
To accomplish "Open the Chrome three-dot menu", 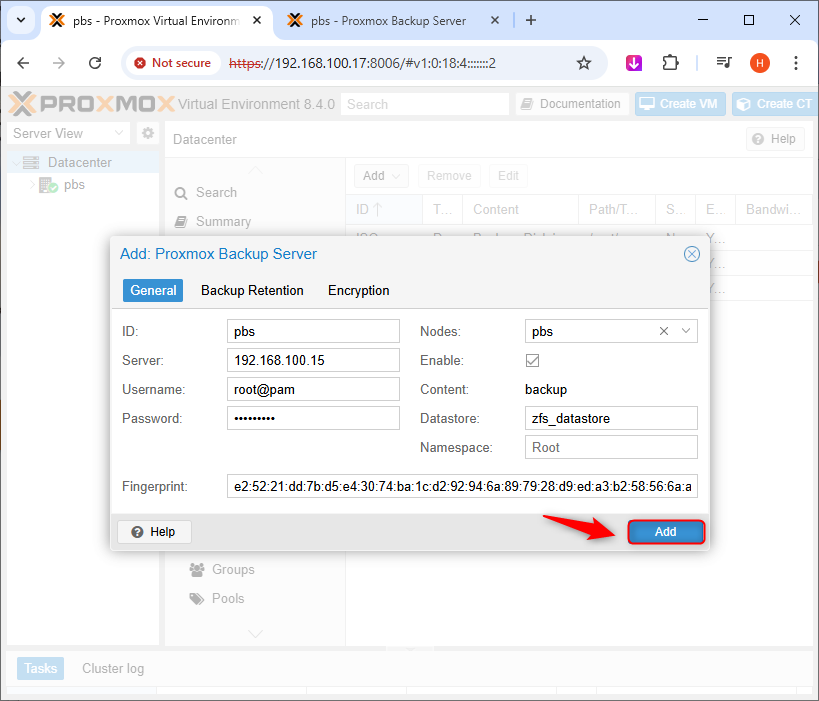I will 796,63.
